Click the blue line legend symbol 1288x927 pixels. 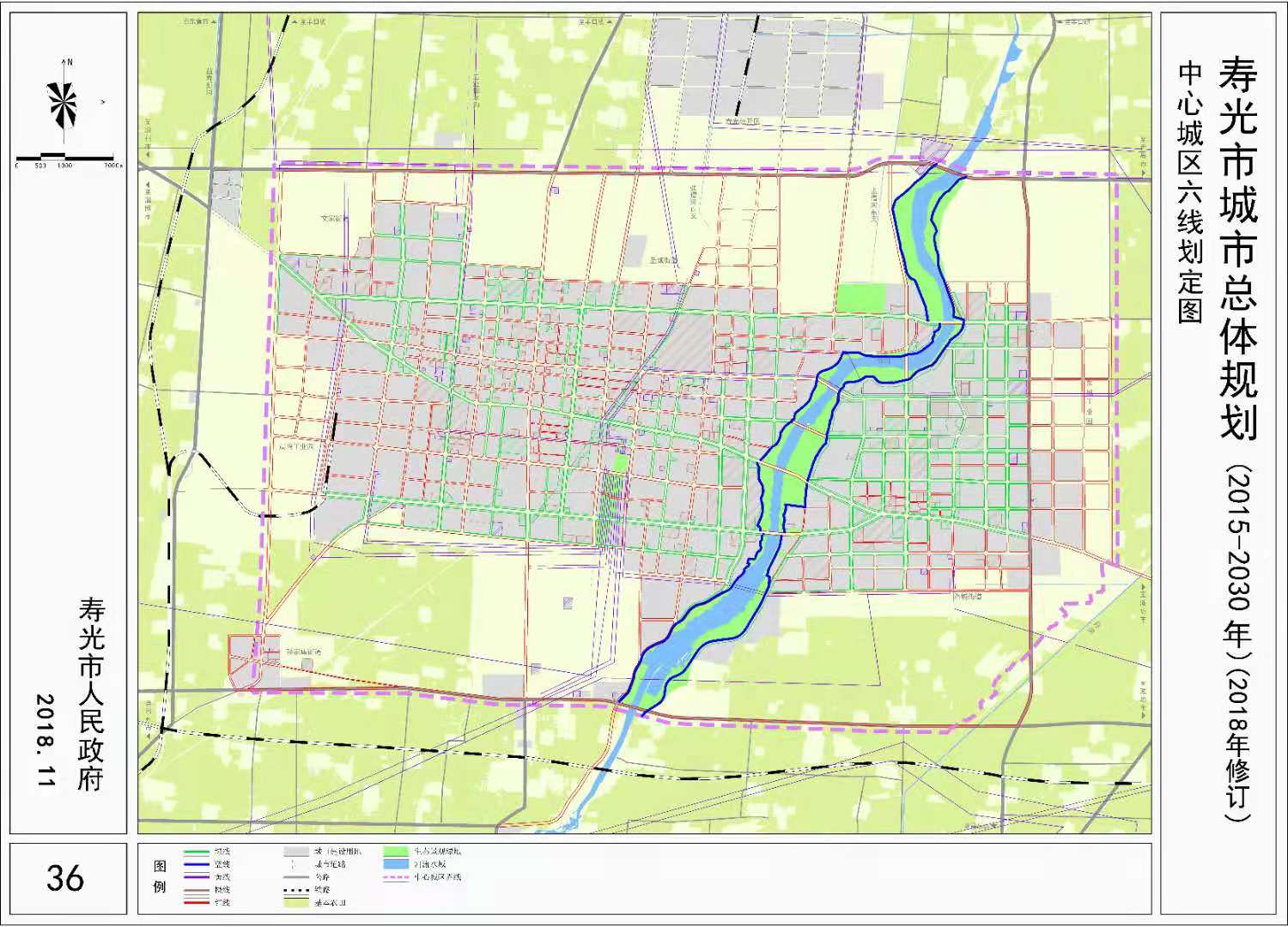197,865
